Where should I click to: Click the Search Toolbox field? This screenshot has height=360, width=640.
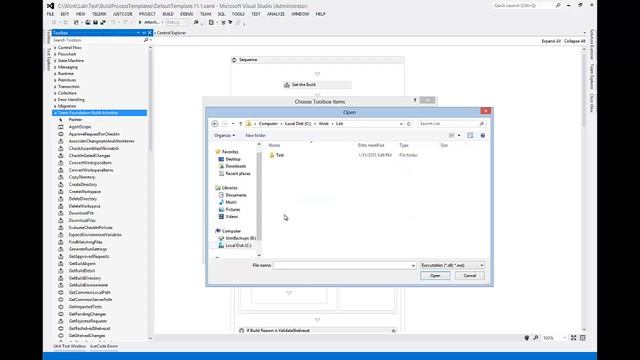[x=98, y=40]
